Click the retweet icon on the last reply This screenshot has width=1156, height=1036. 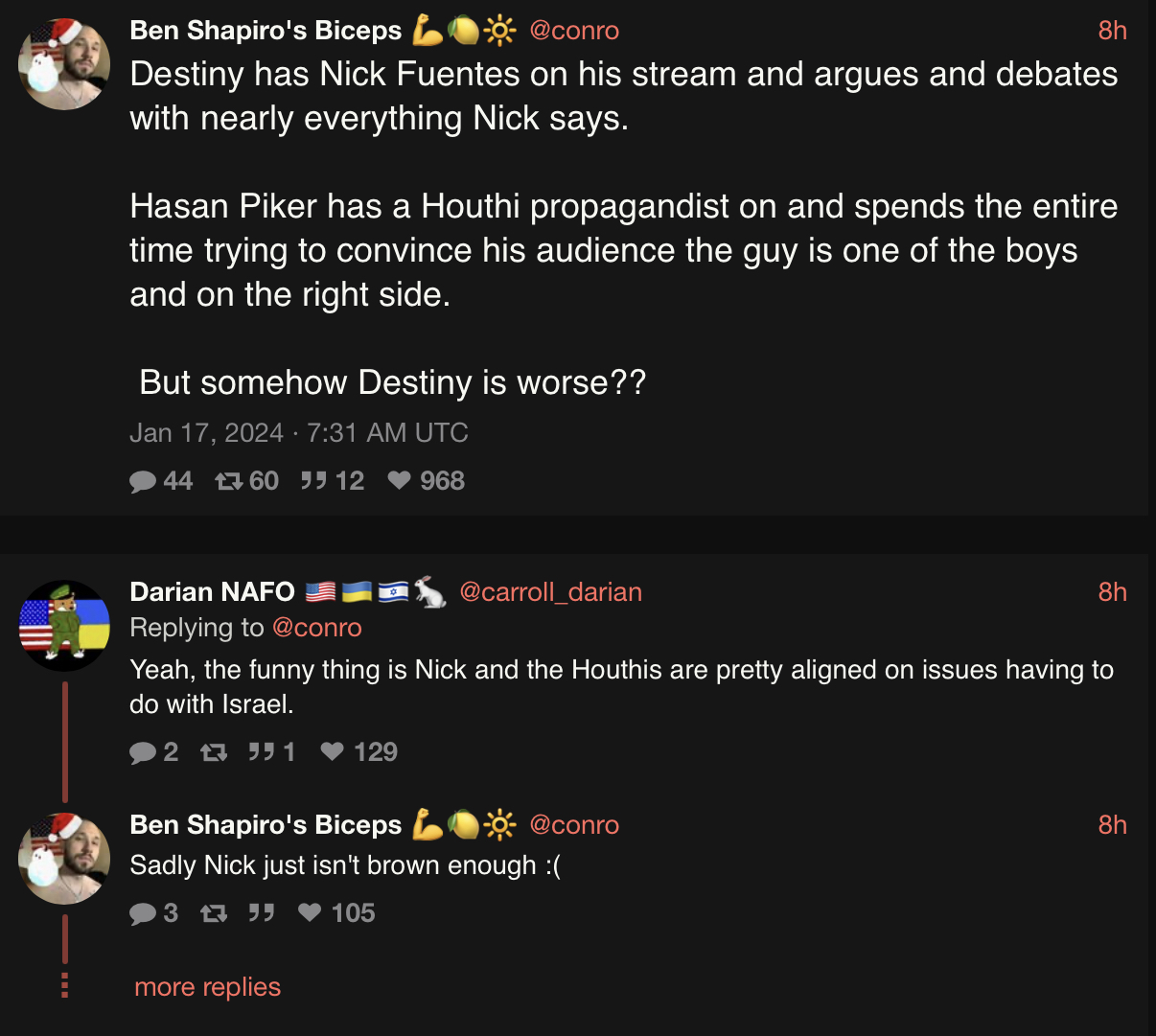click(214, 913)
